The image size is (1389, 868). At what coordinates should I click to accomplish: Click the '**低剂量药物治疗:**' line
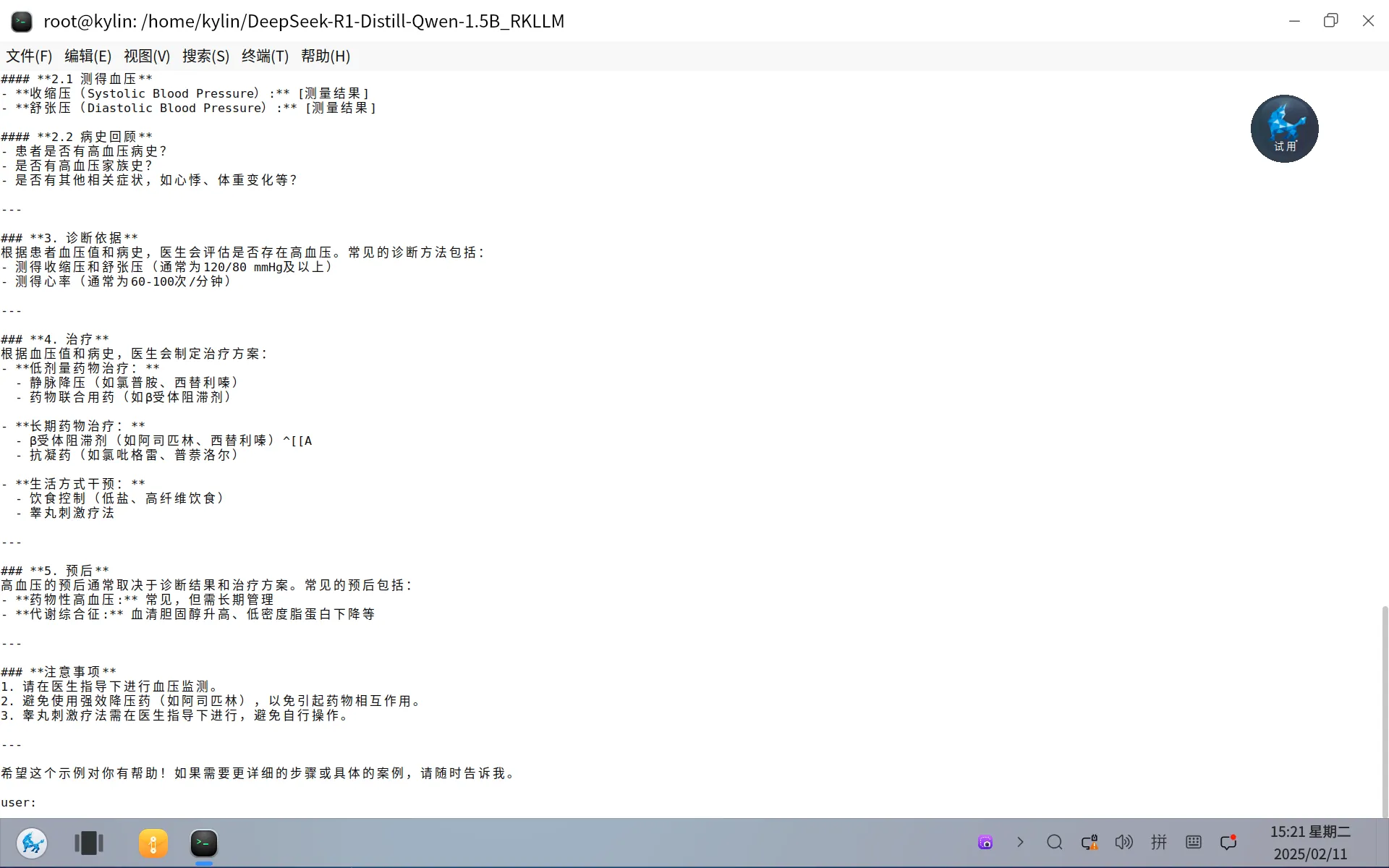tap(80, 368)
